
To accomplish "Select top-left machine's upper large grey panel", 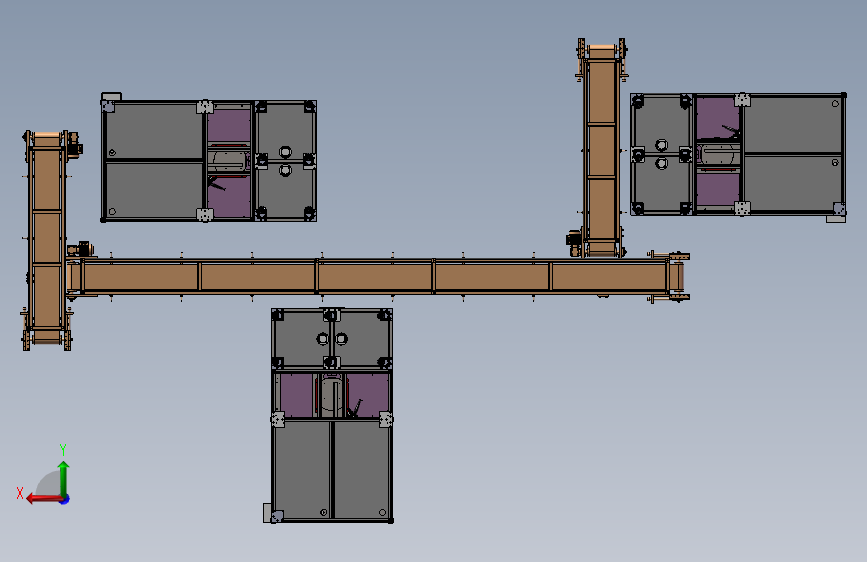I will [x=154, y=131].
